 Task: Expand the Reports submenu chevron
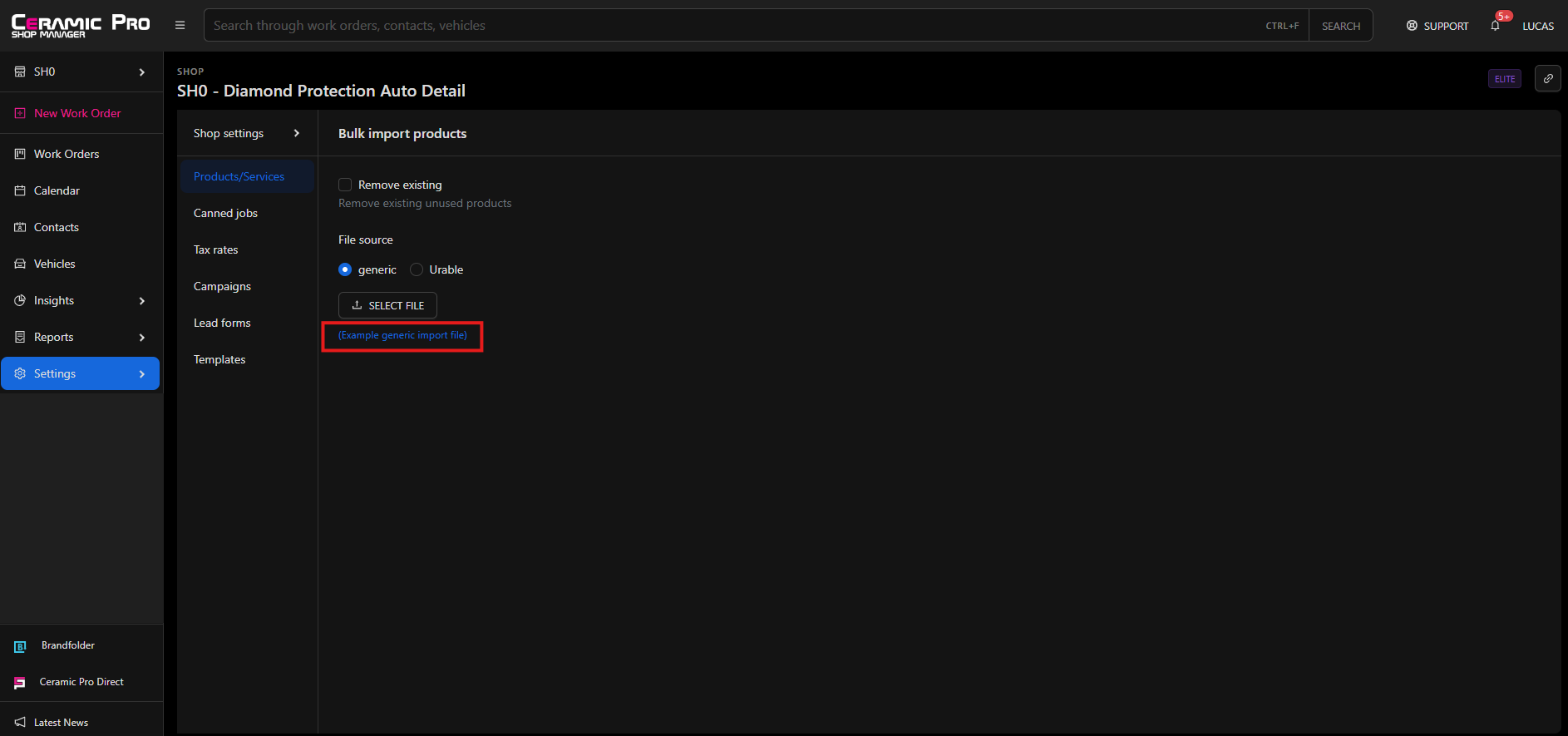click(x=142, y=338)
